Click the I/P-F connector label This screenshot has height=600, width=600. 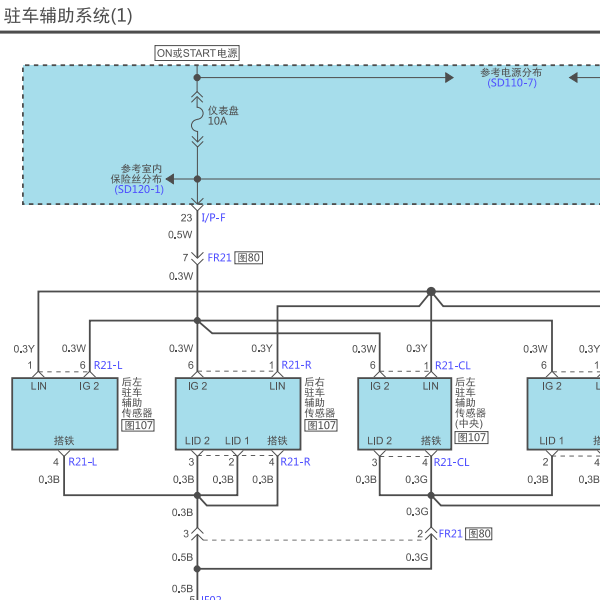(x=214, y=218)
